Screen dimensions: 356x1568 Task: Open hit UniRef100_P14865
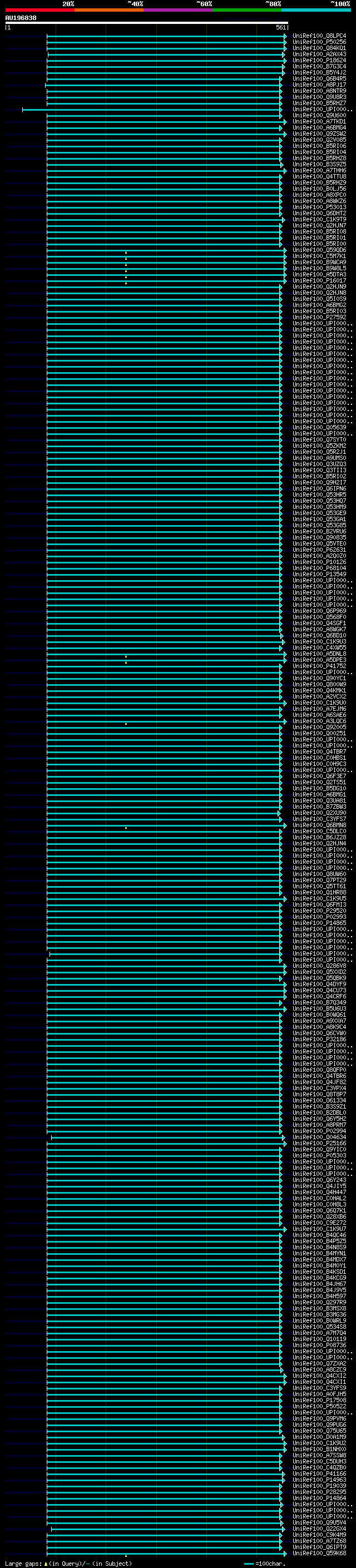tap(319, 923)
